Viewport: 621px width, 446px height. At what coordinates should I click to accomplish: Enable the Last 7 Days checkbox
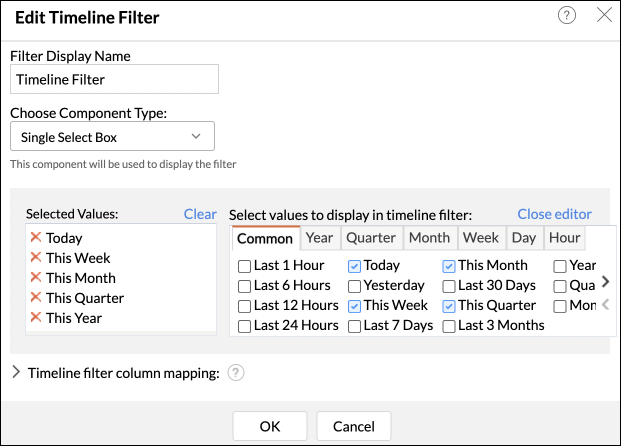click(x=354, y=326)
